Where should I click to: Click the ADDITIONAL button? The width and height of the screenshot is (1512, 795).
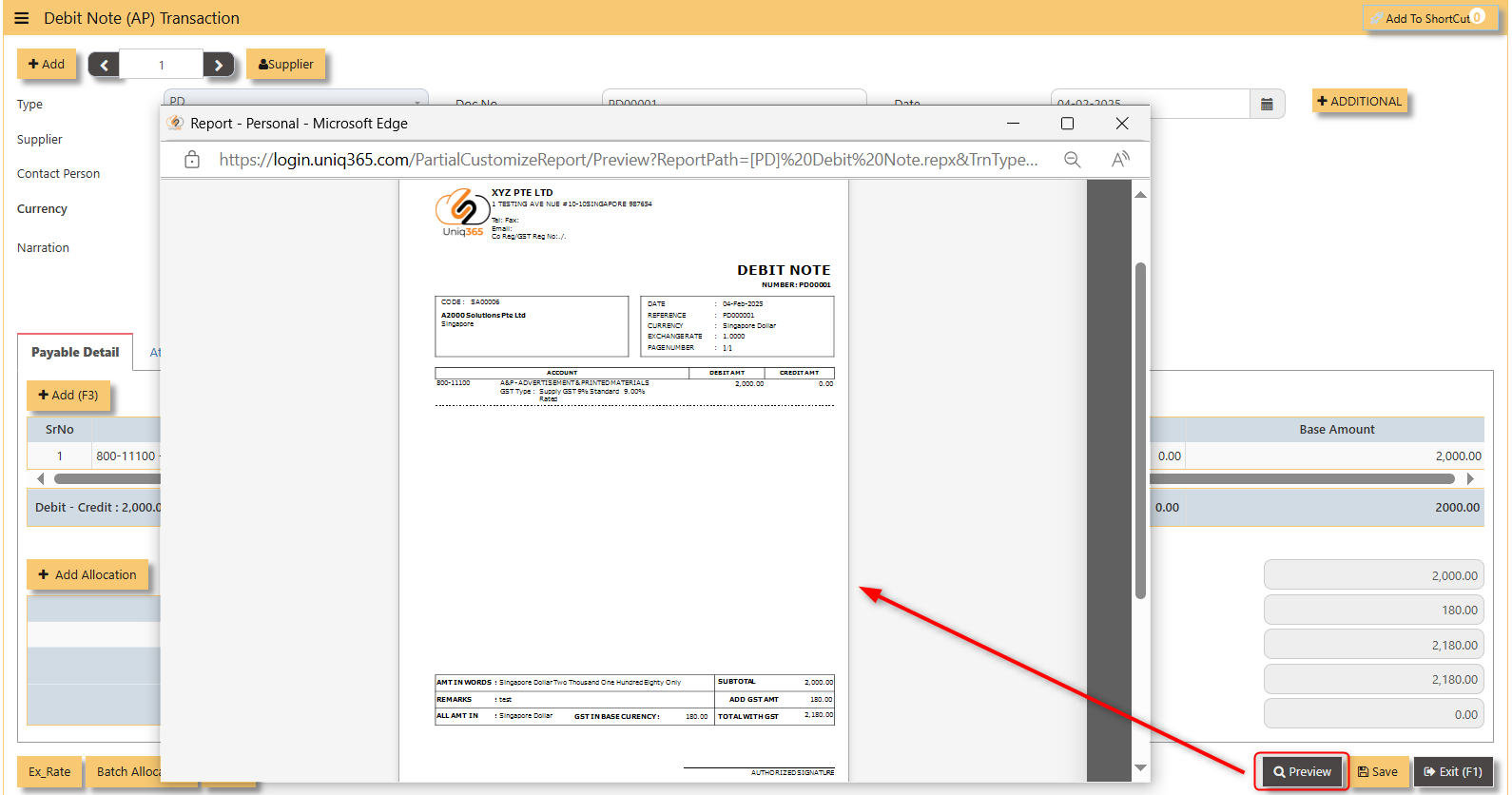point(1360,101)
